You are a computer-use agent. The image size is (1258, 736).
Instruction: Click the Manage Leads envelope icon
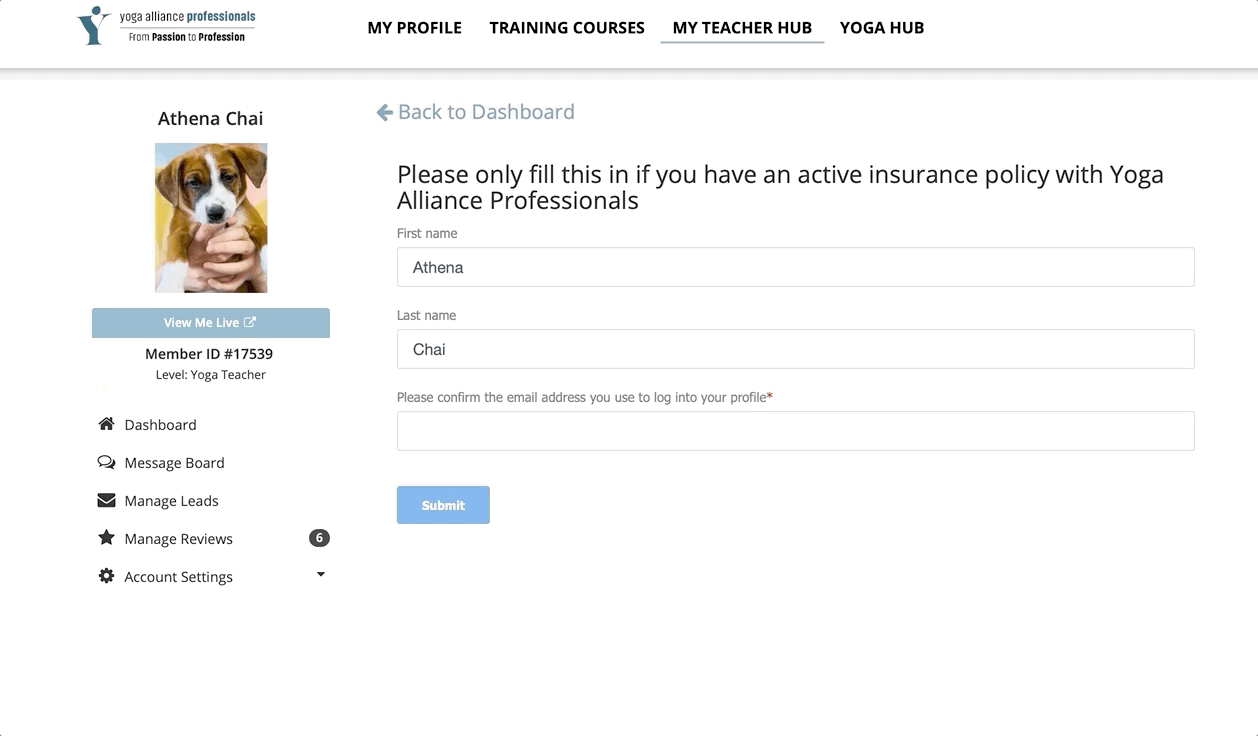(106, 500)
